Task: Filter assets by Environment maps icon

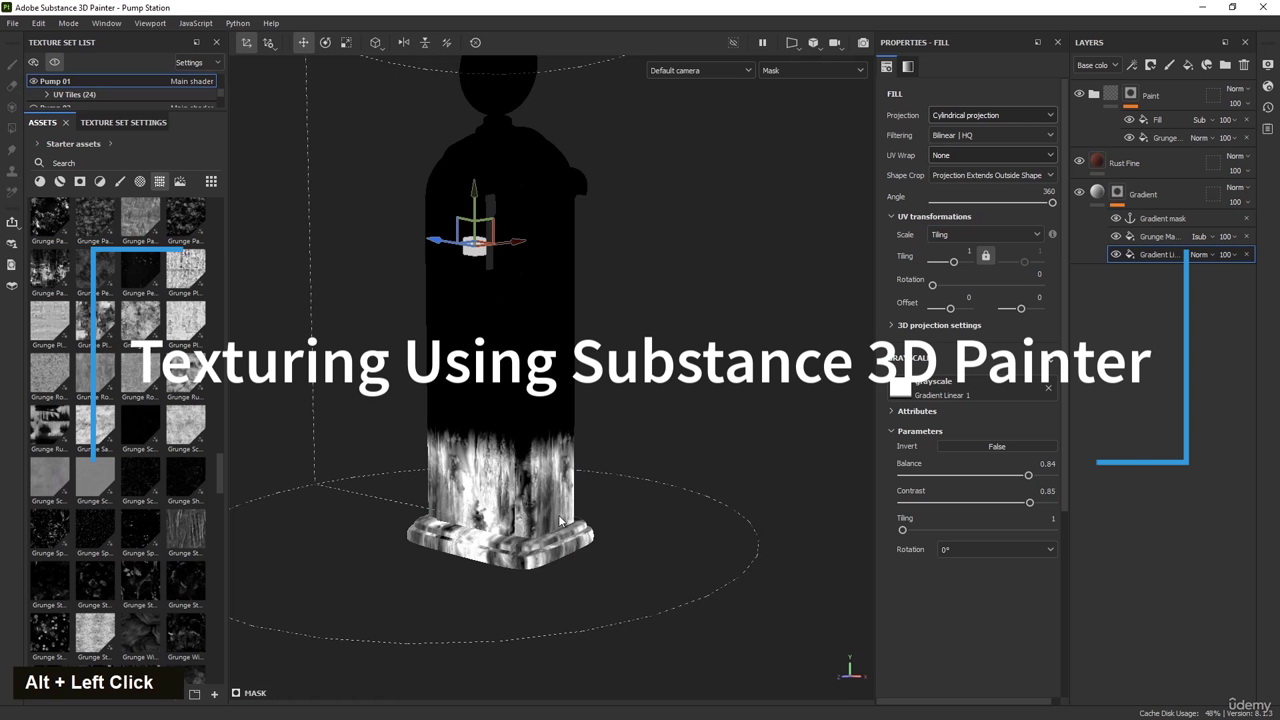Action: point(180,181)
